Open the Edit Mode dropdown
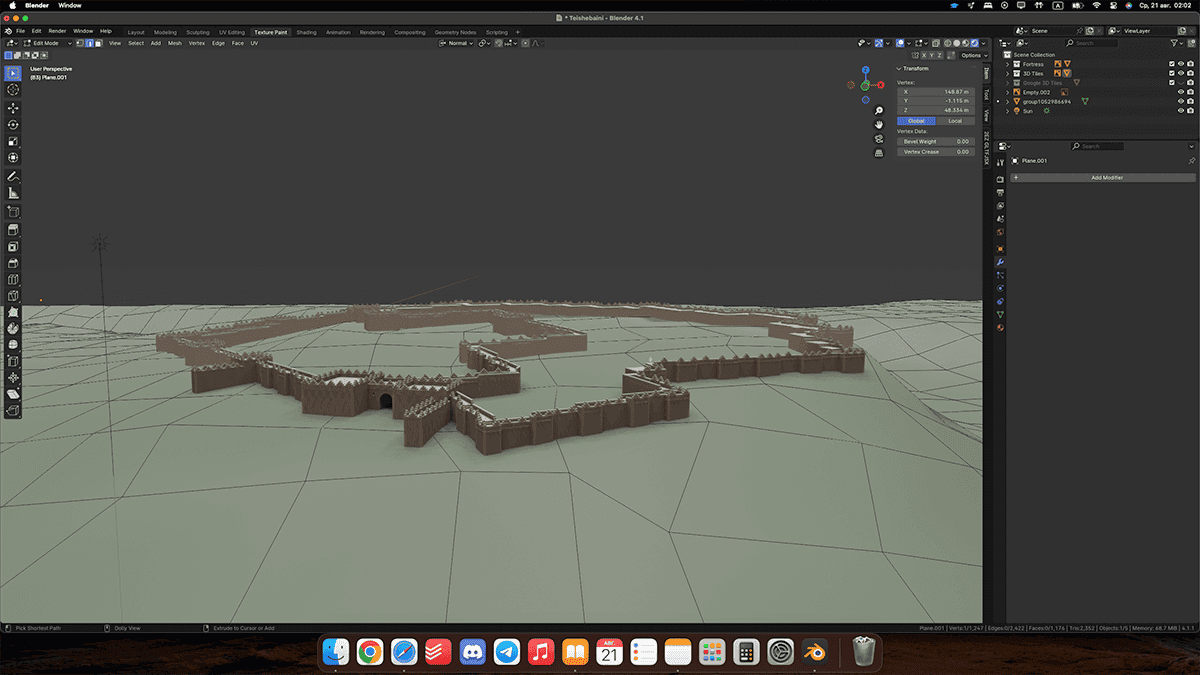 pyautogui.click(x=47, y=43)
